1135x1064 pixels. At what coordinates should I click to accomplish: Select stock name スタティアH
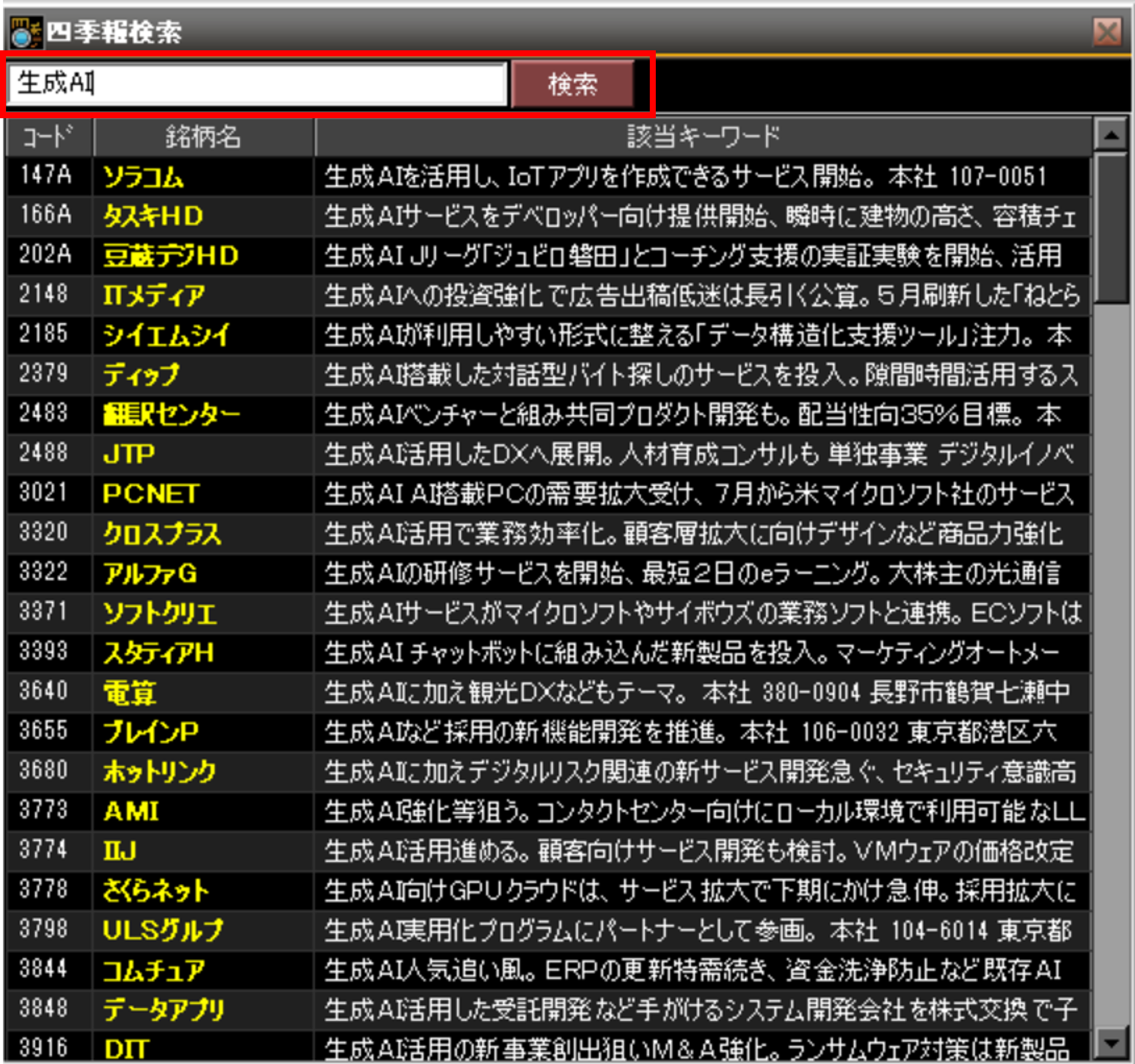point(158,653)
